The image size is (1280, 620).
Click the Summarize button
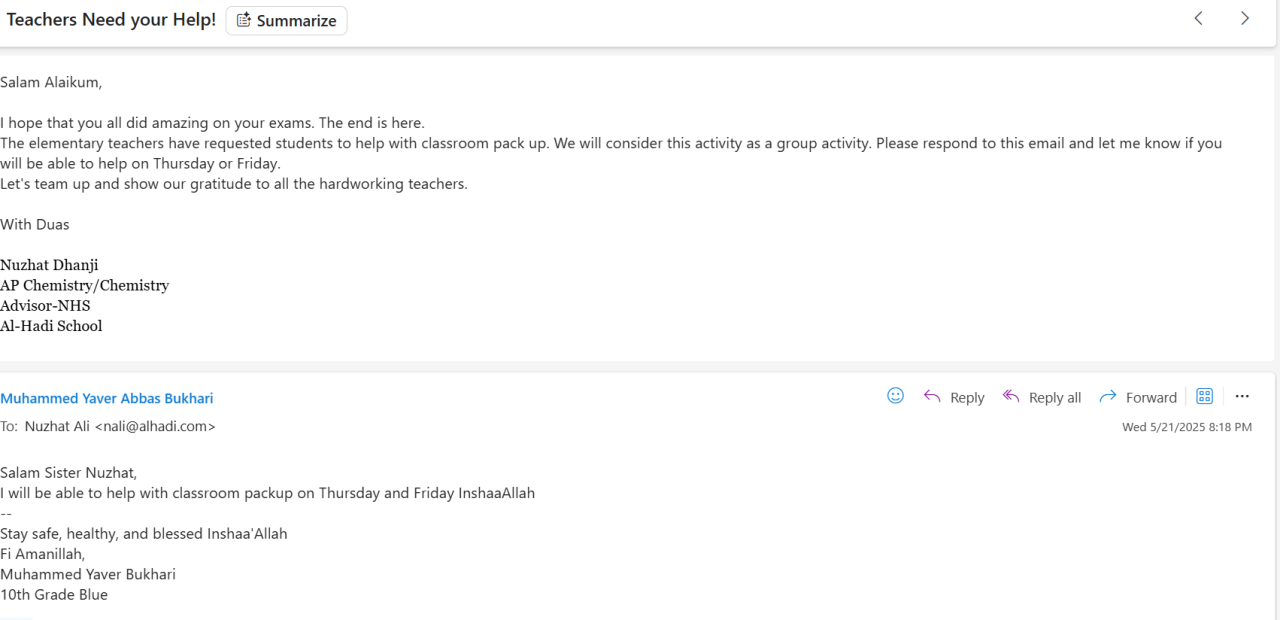click(x=286, y=20)
